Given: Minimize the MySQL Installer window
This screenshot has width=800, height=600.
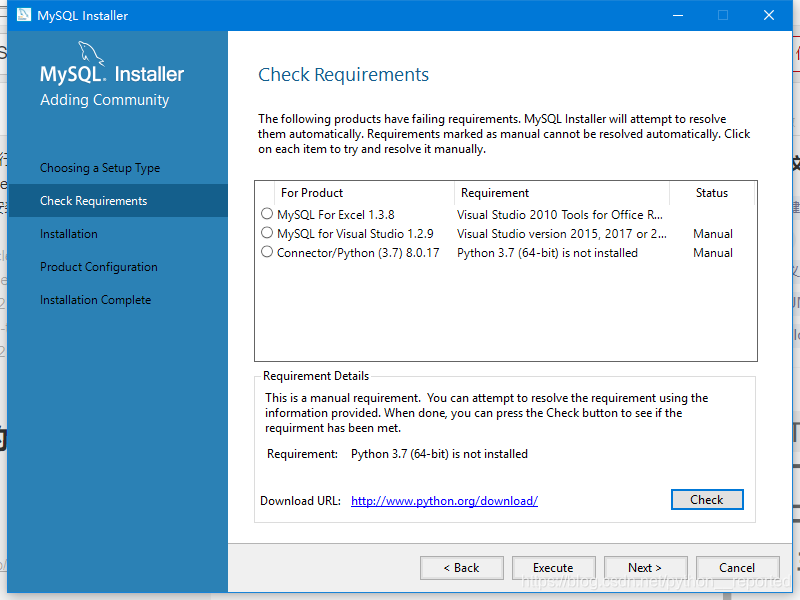Looking at the screenshot, I should point(678,15).
